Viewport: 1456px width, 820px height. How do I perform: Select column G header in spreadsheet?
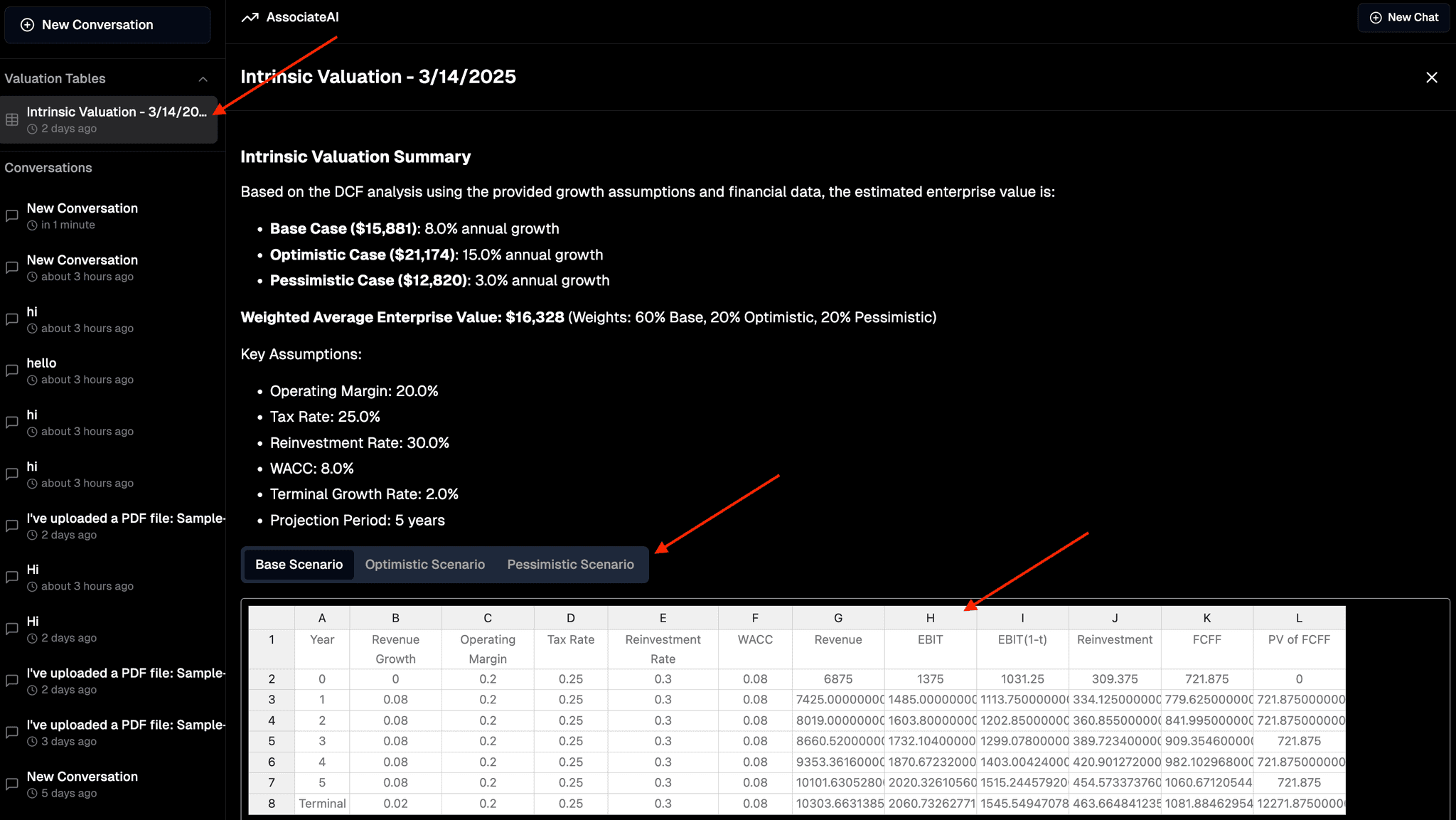pos(838,618)
